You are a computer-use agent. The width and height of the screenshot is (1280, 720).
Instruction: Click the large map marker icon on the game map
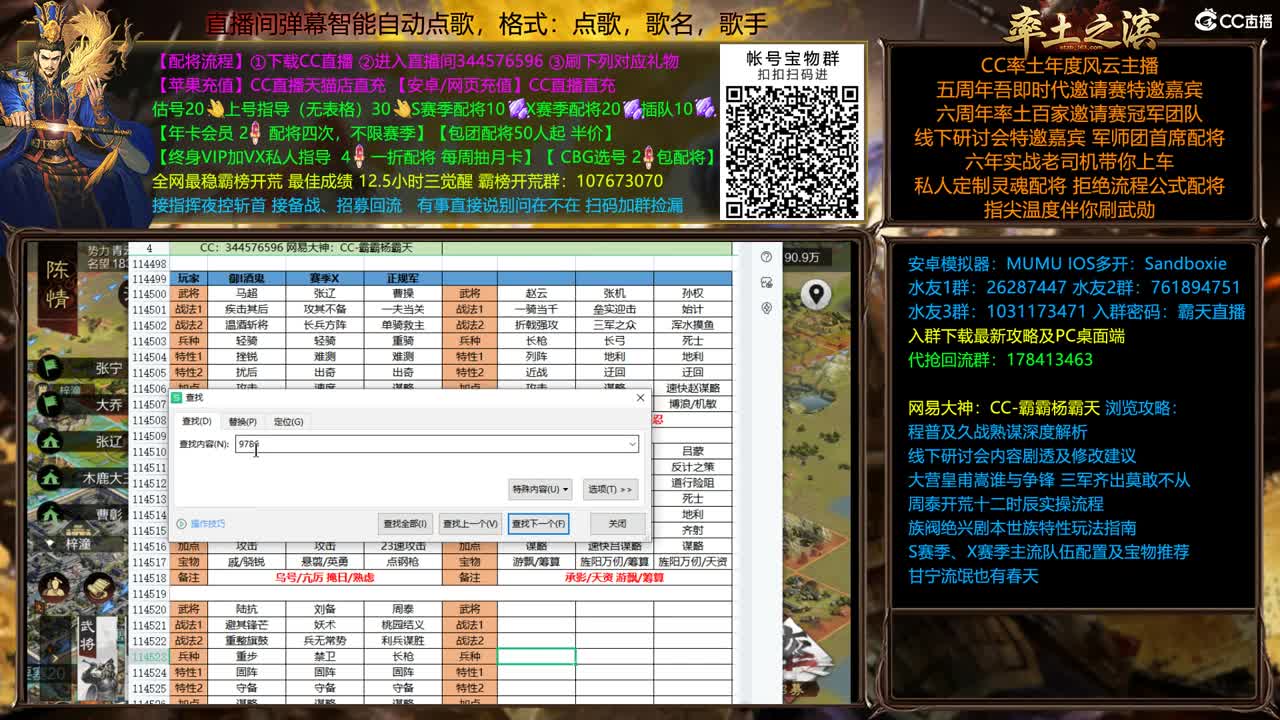817,295
